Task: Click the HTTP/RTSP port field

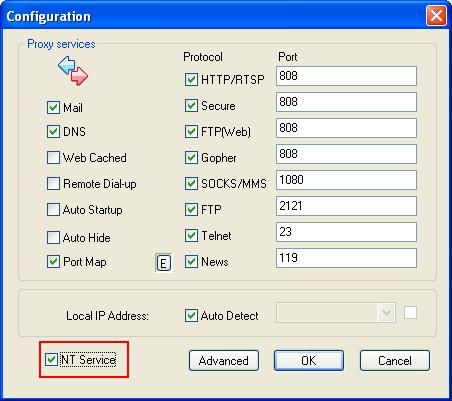Action: coord(346,76)
